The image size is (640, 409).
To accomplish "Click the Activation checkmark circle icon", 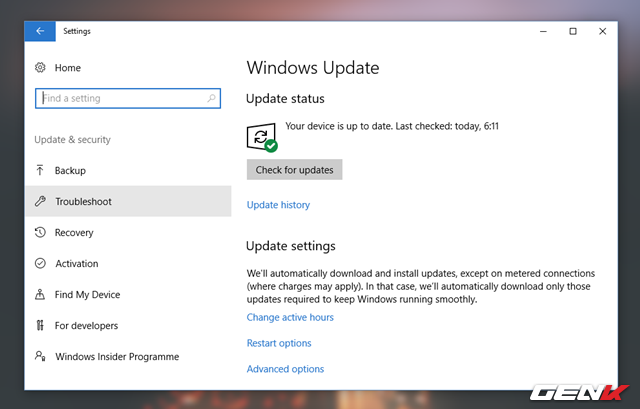I will [x=40, y=263].
